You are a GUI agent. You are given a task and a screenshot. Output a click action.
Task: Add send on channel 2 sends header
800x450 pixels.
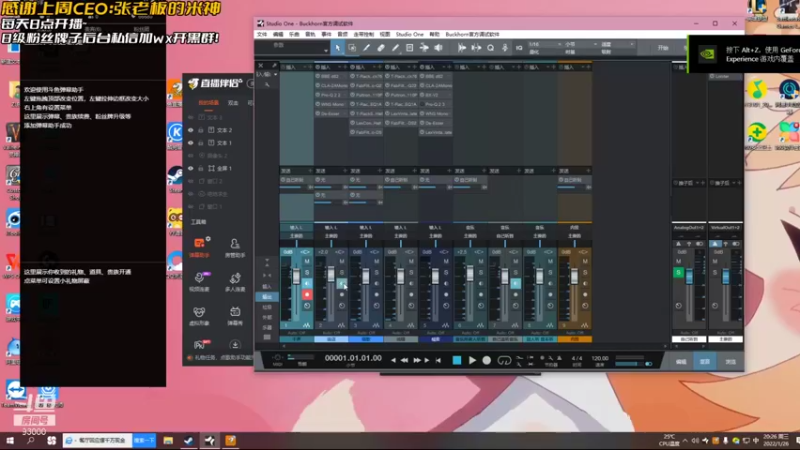point(344,170)
